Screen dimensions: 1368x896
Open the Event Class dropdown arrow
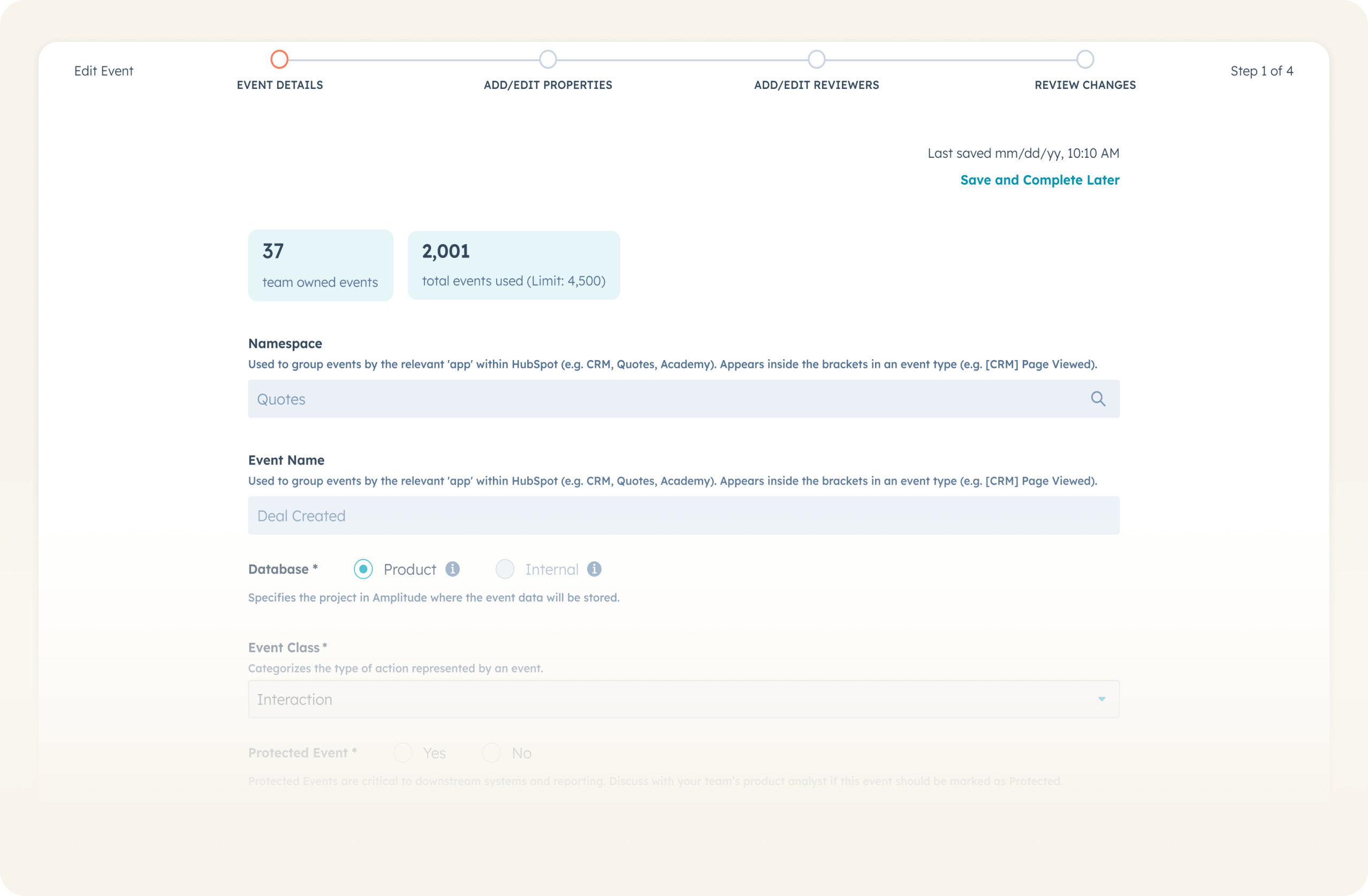pyautogui.click(x=1101, y=699)
